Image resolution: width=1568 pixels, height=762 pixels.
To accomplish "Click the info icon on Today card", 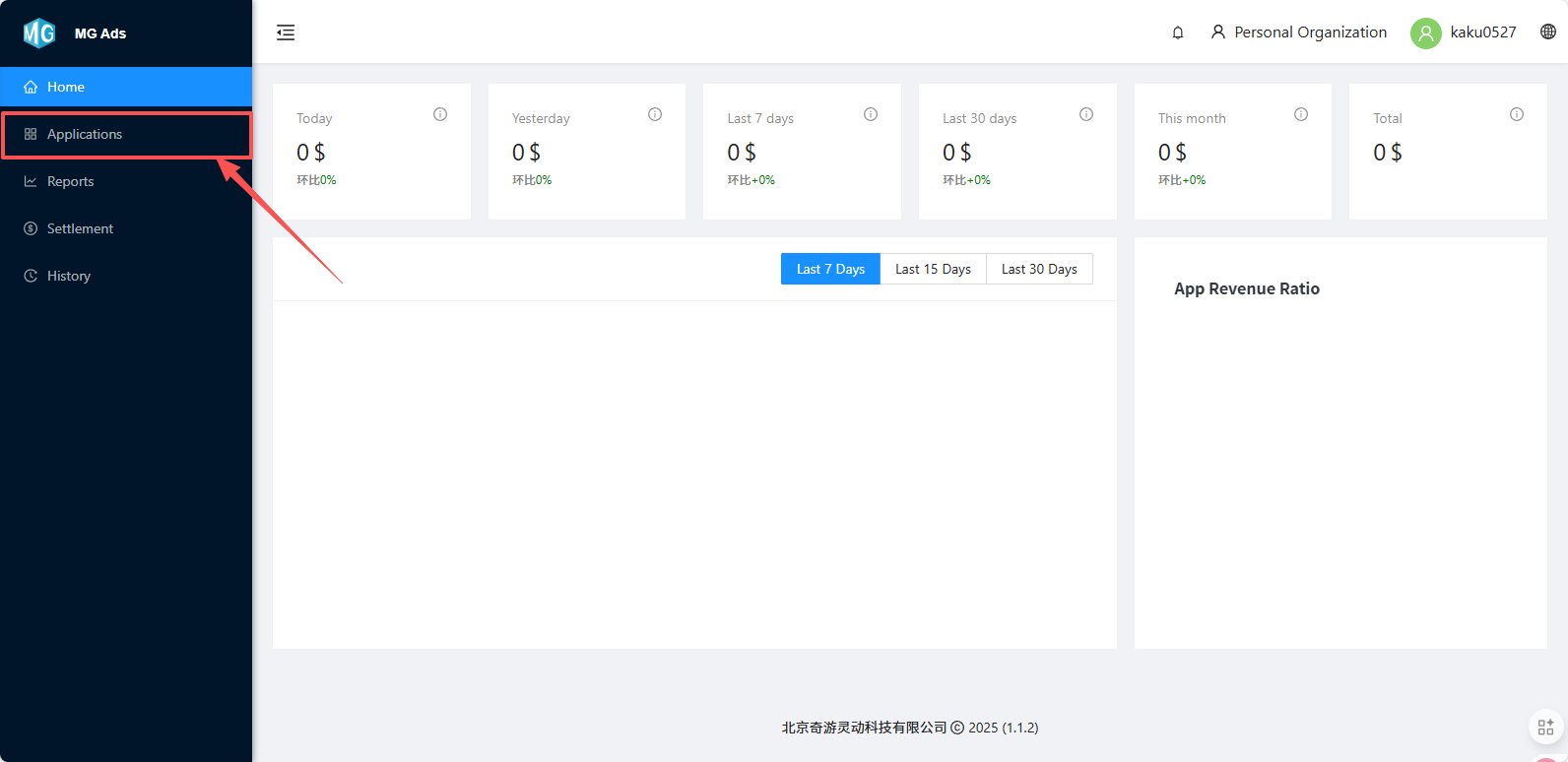I will point(440,114).
